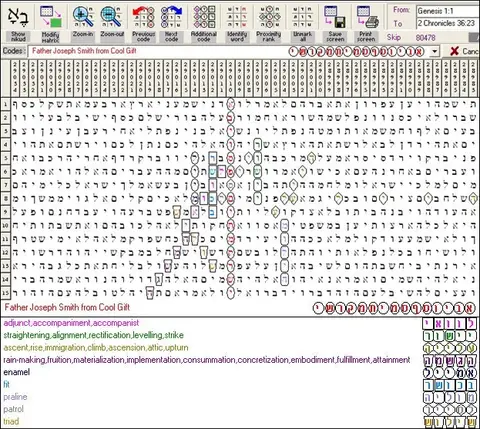Click the Additional code label button
This screenshot has width=480, height=429.
(204, 37)
